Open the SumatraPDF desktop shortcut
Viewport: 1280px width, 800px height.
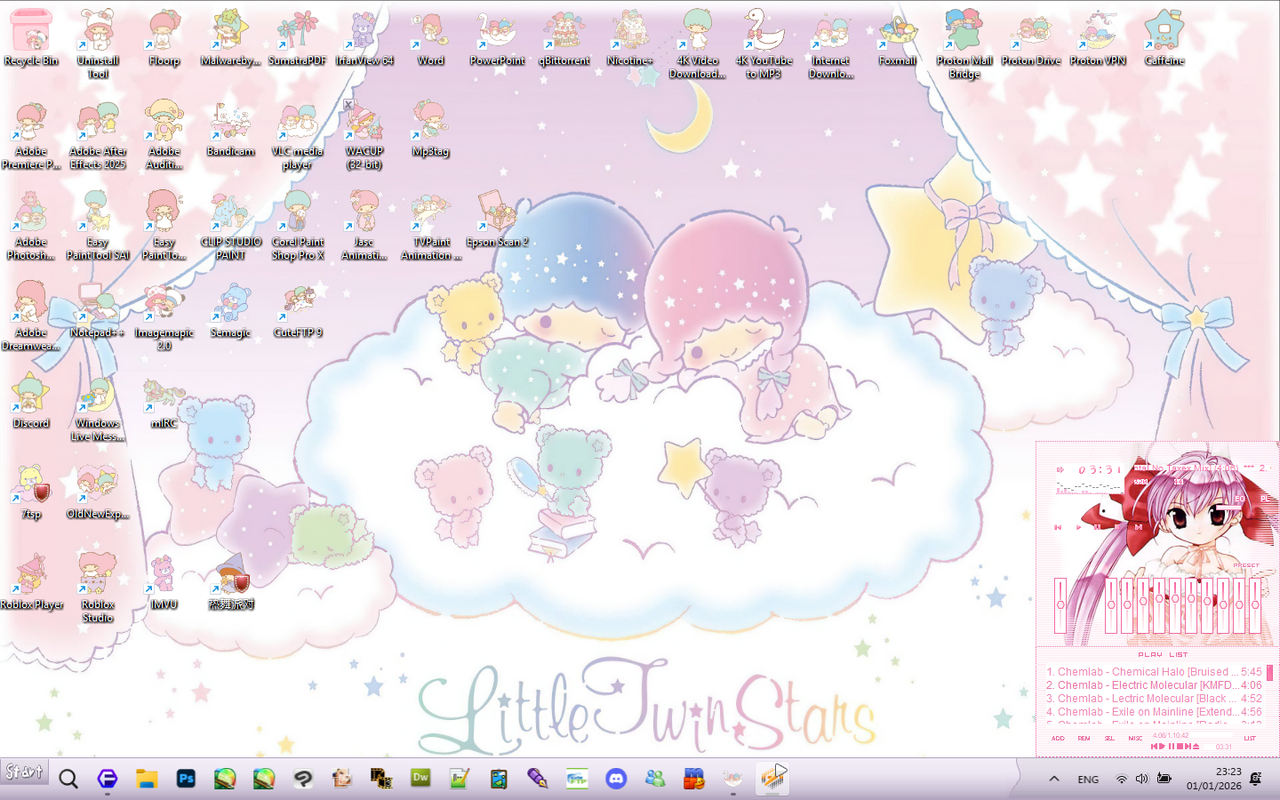[297, 38]
